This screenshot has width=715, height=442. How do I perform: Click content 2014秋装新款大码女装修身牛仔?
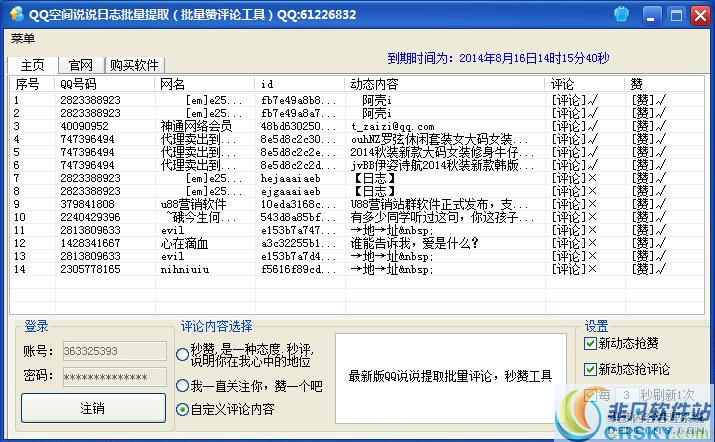point(442,152)
